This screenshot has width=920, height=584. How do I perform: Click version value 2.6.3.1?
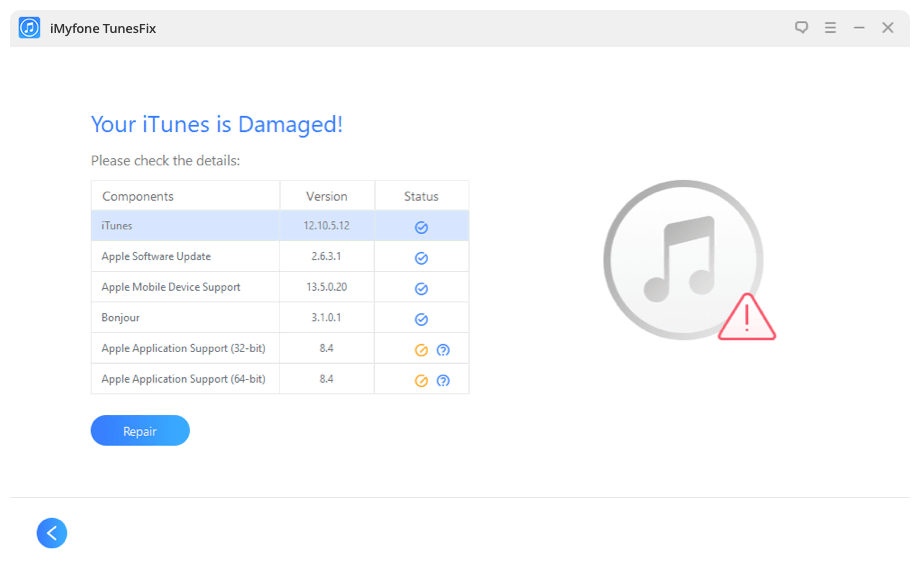[x=326, y=256]
